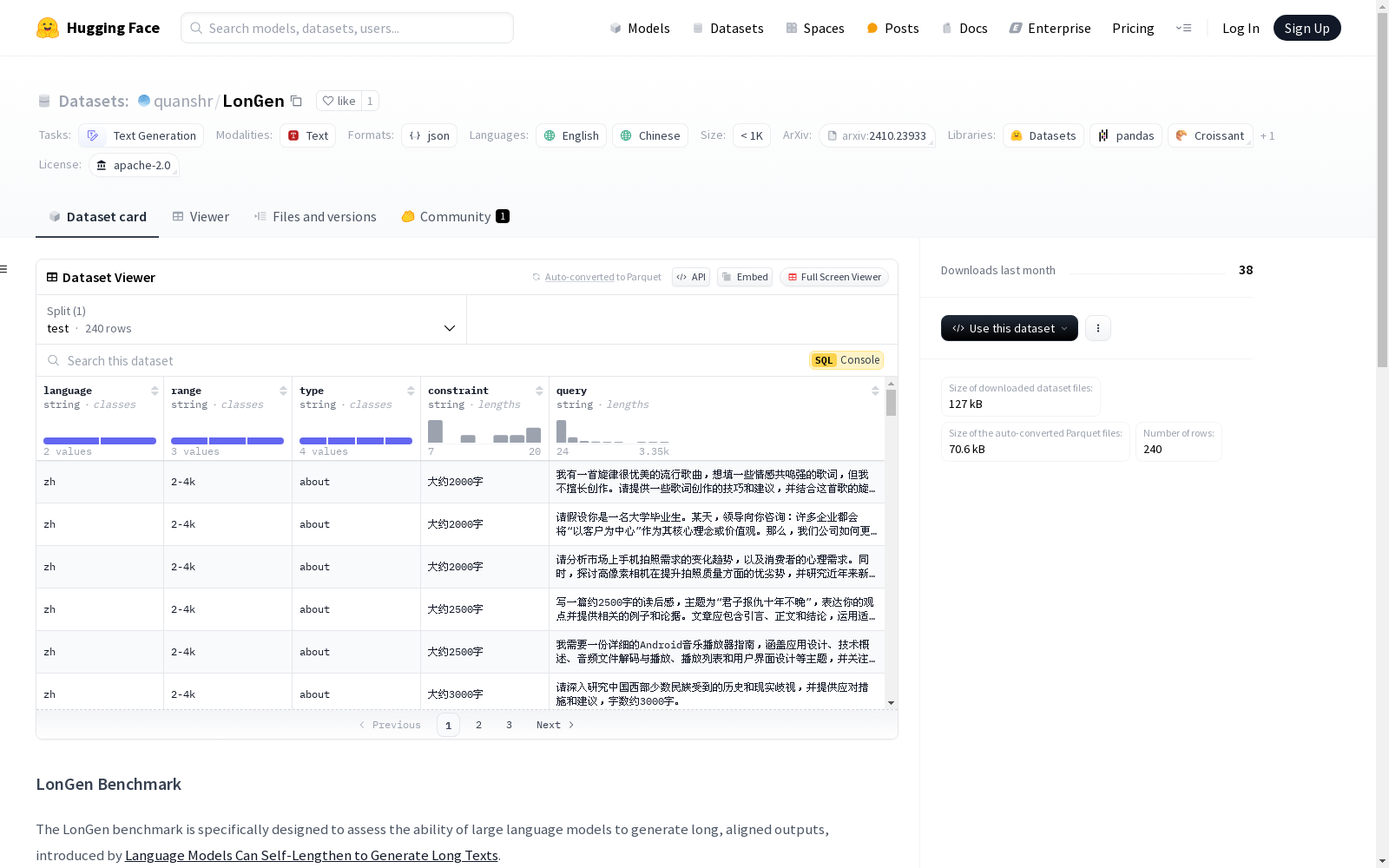Select the Text Generation task tag

tap(142, 135)
